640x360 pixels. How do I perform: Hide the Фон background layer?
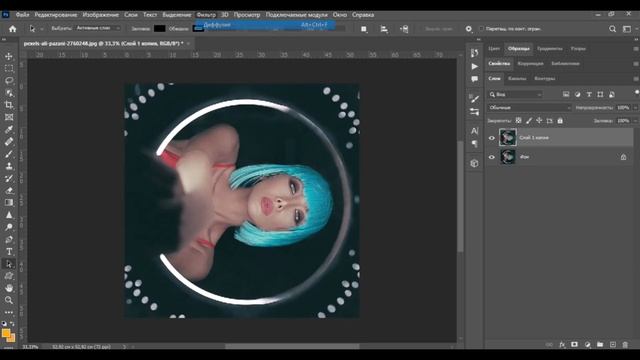492,157
